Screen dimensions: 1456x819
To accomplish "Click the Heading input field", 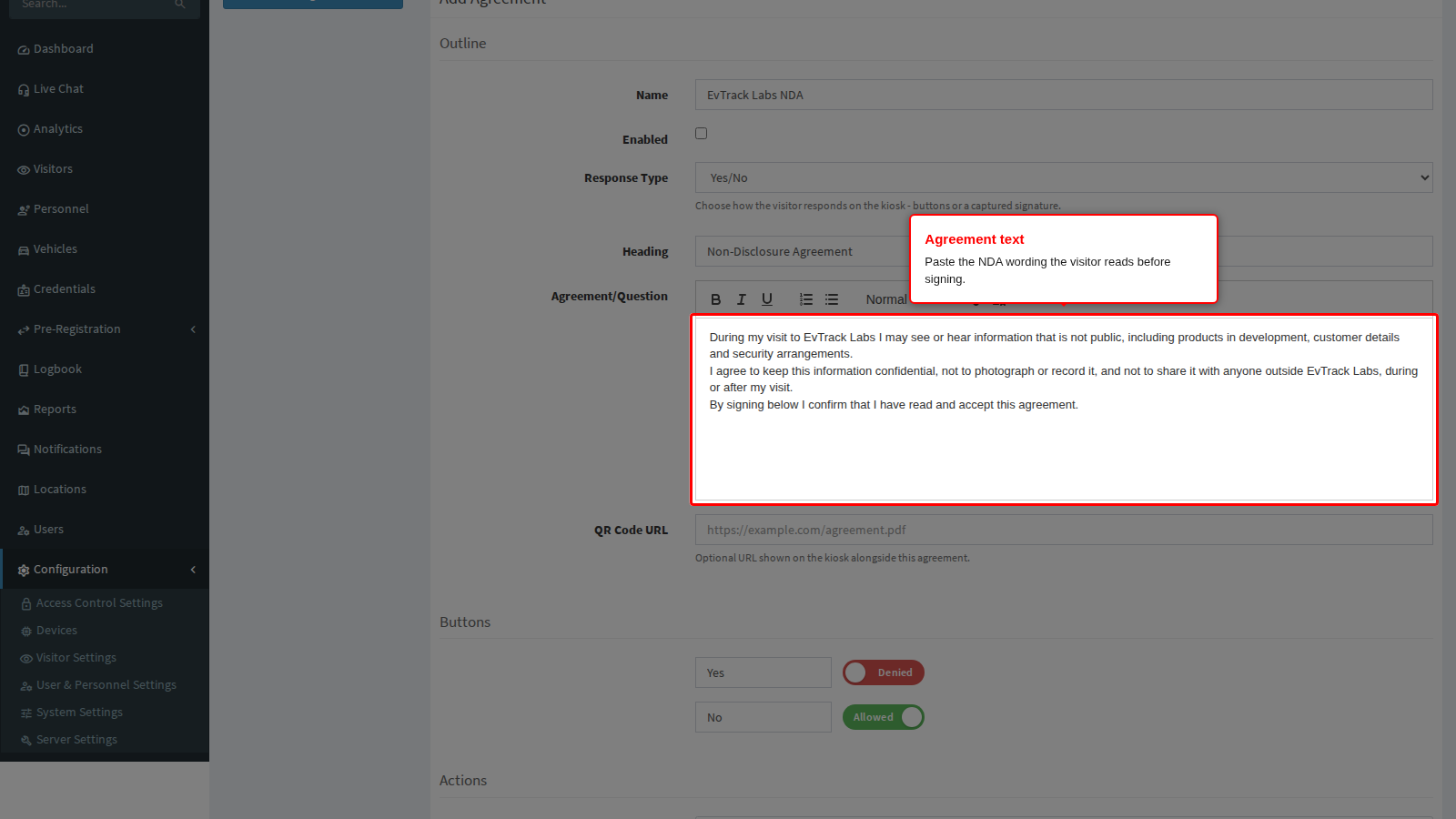I will tap(1064, 251).
